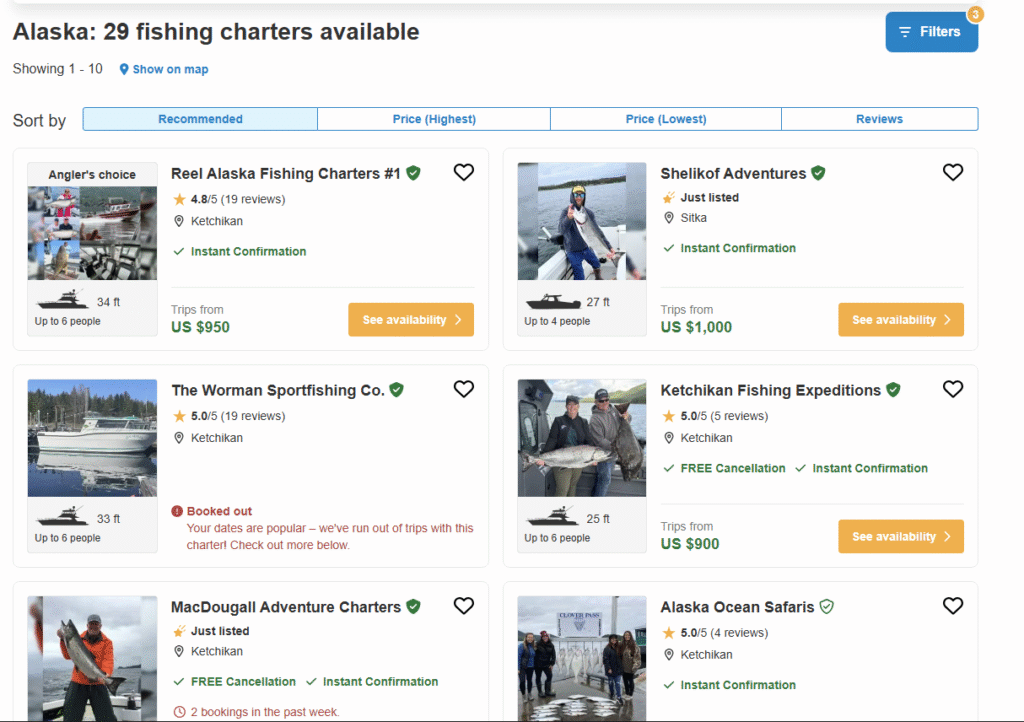Open Worman Sportfishing boat photo
Image resolution: width=1024 pixels, height=722 pixels.
point(92,438)
